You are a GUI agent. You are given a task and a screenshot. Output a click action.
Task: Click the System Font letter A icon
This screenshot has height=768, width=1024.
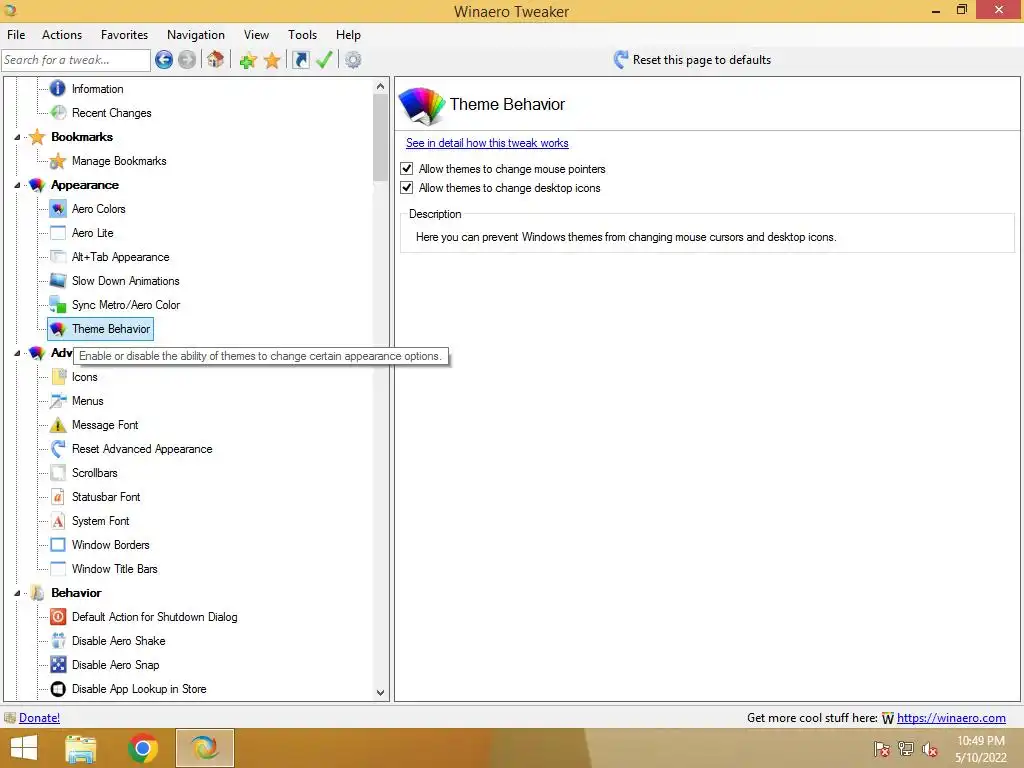pos(58,521)
